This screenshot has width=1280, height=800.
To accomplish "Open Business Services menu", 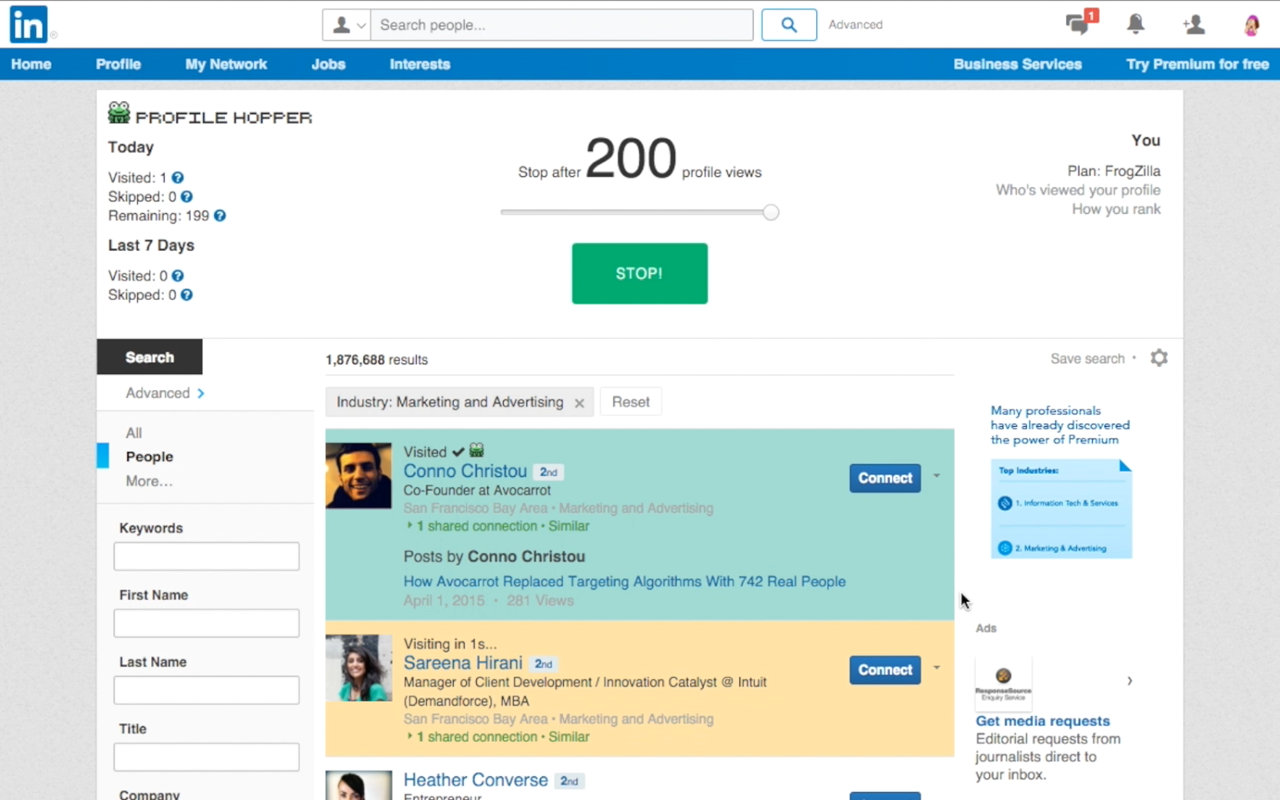I will click(1018, 64).
